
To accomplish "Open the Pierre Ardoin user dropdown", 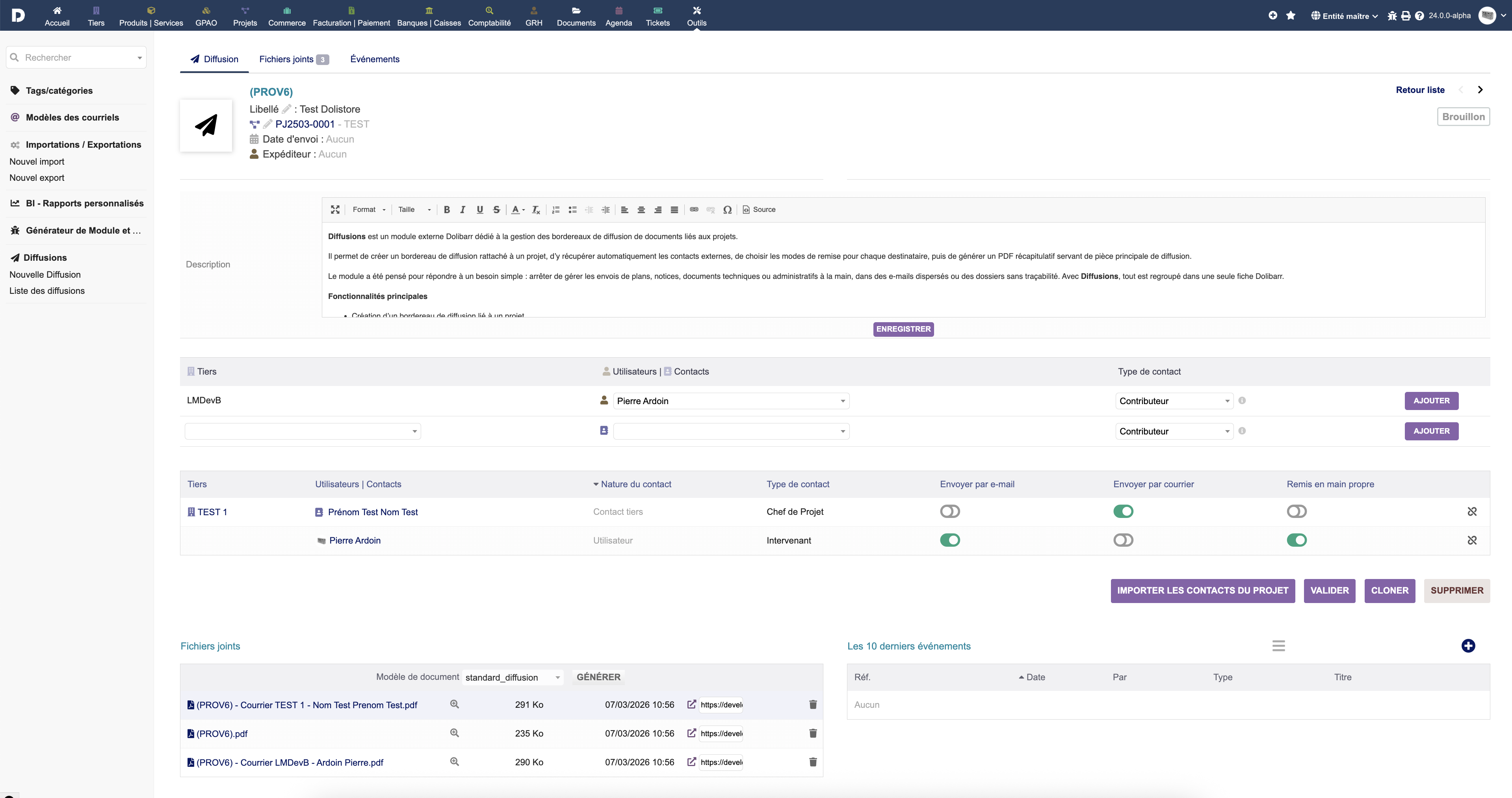I will pos(731,401).
